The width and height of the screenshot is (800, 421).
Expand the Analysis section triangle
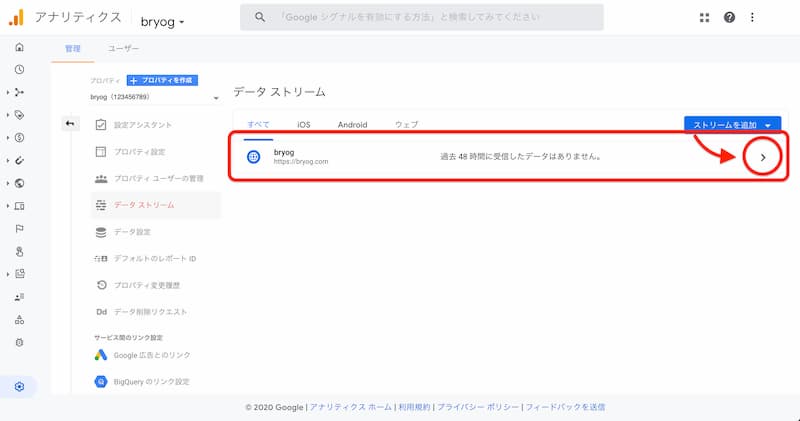point(8,275)
